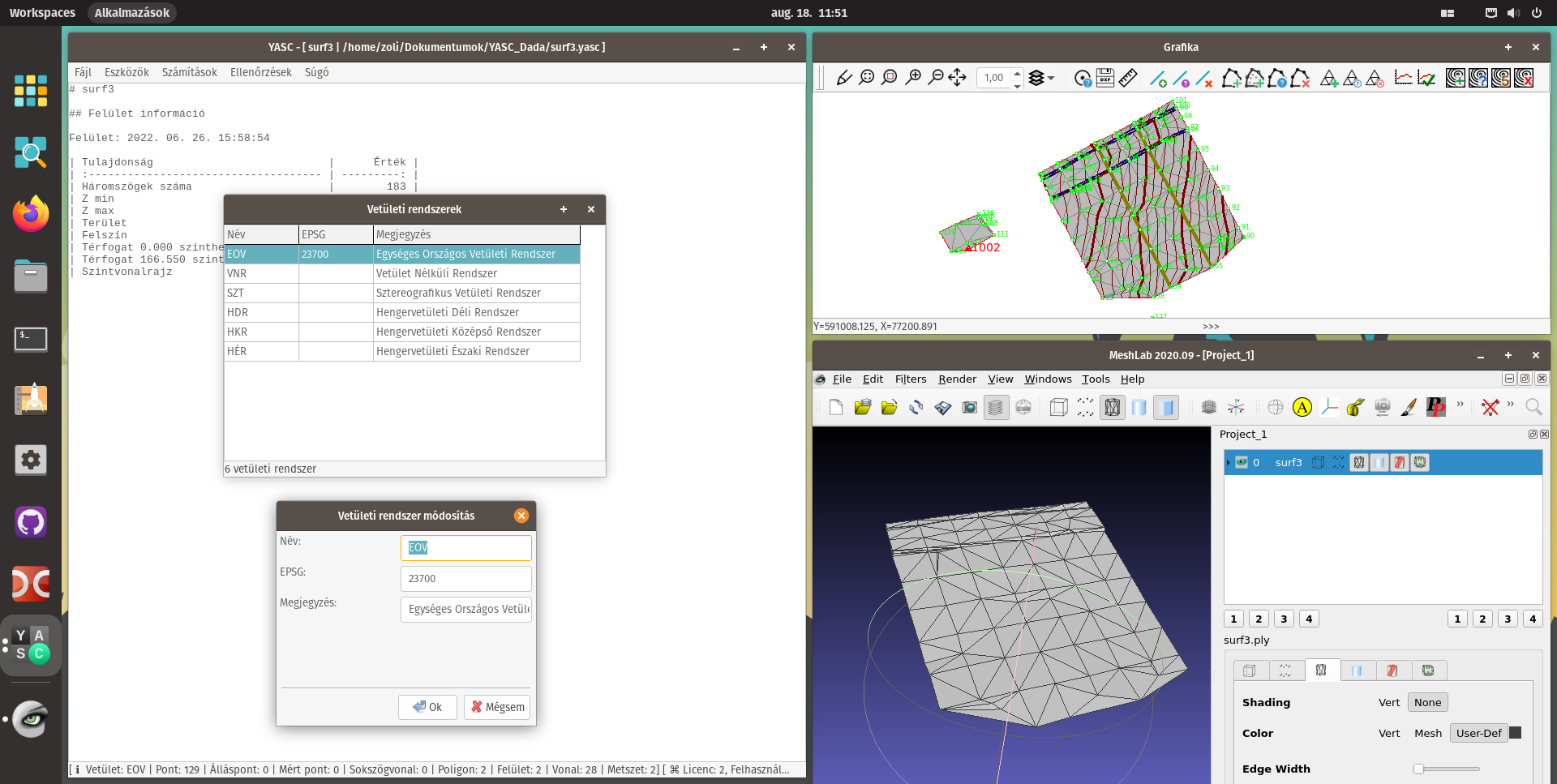1557x784 pixels.
Task: Open the Számítások menu in YASC
Action: pyautogui.click(x=190, y=72)
